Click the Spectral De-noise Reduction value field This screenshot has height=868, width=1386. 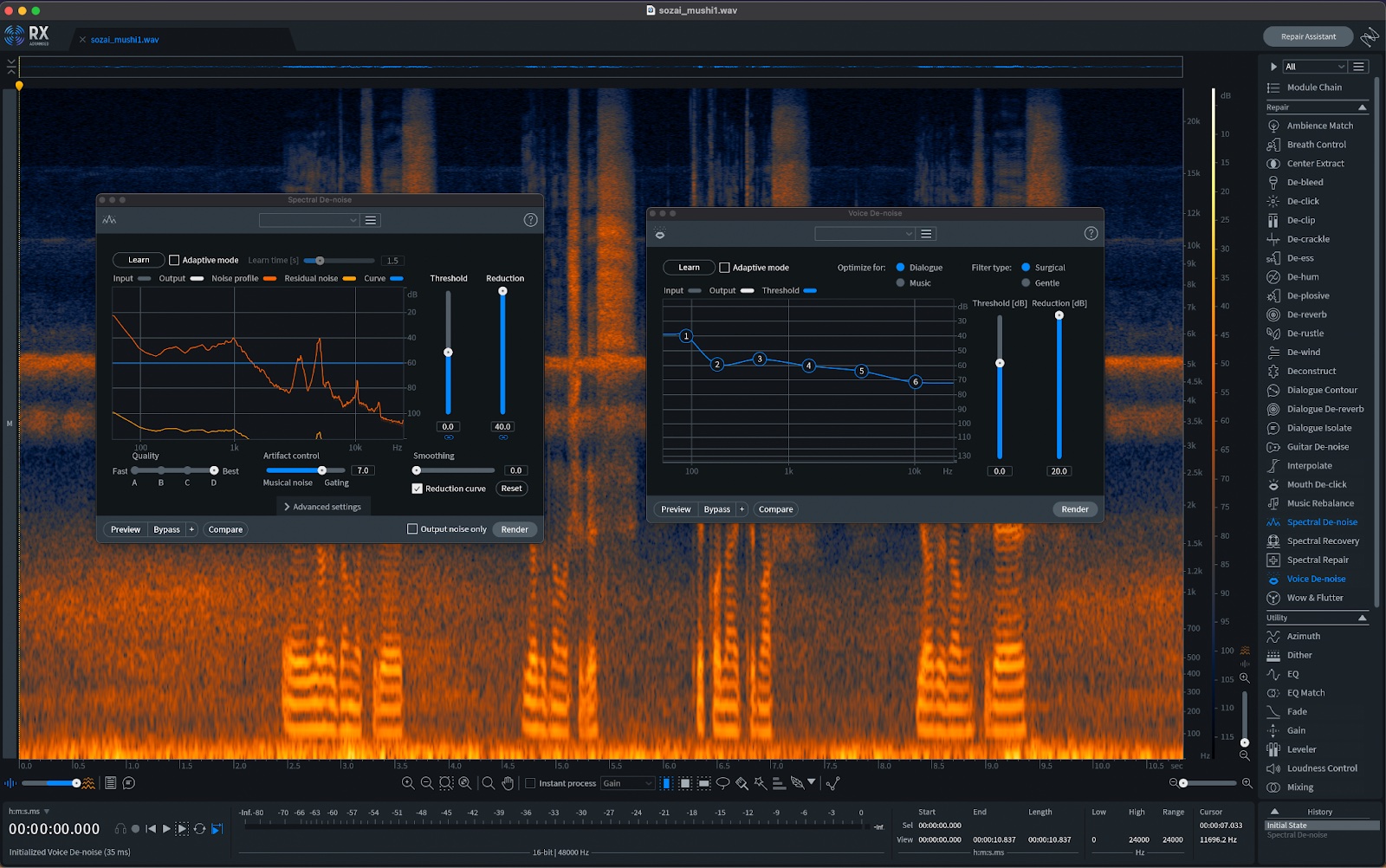tap(502, 426)
